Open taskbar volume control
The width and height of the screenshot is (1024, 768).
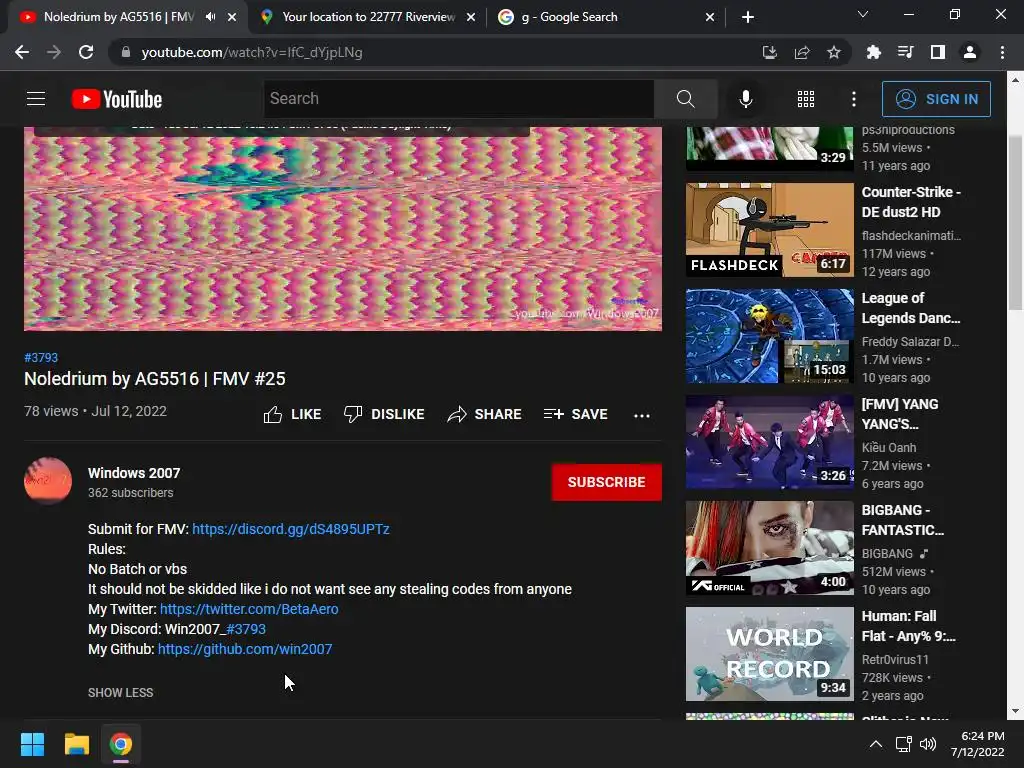click(928, 744)
